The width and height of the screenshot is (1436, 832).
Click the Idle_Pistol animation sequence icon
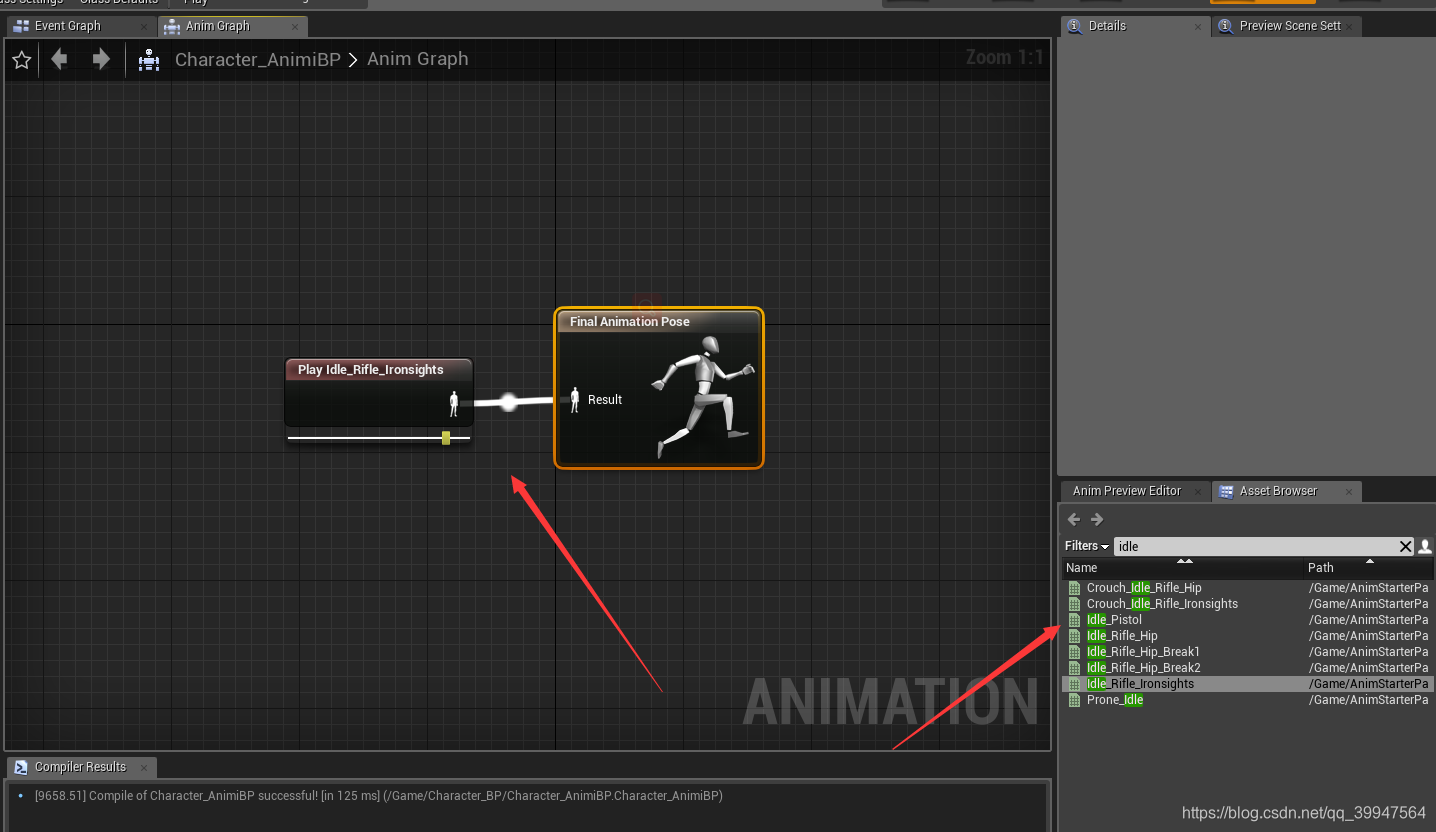[x=1075, y=620]
